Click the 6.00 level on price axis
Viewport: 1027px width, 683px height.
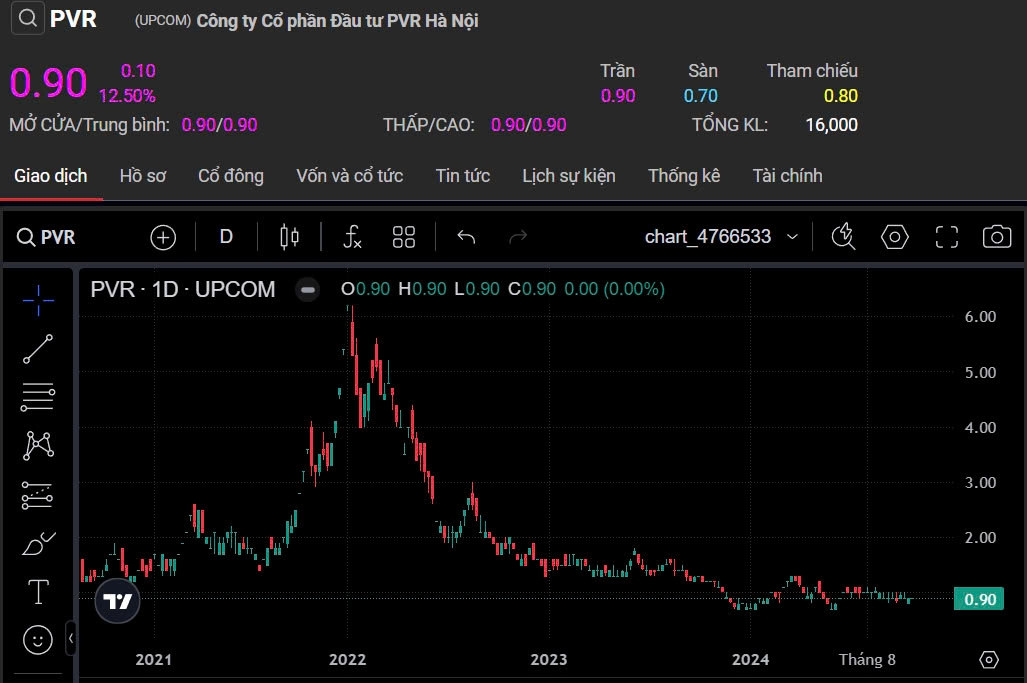[980, 317]
